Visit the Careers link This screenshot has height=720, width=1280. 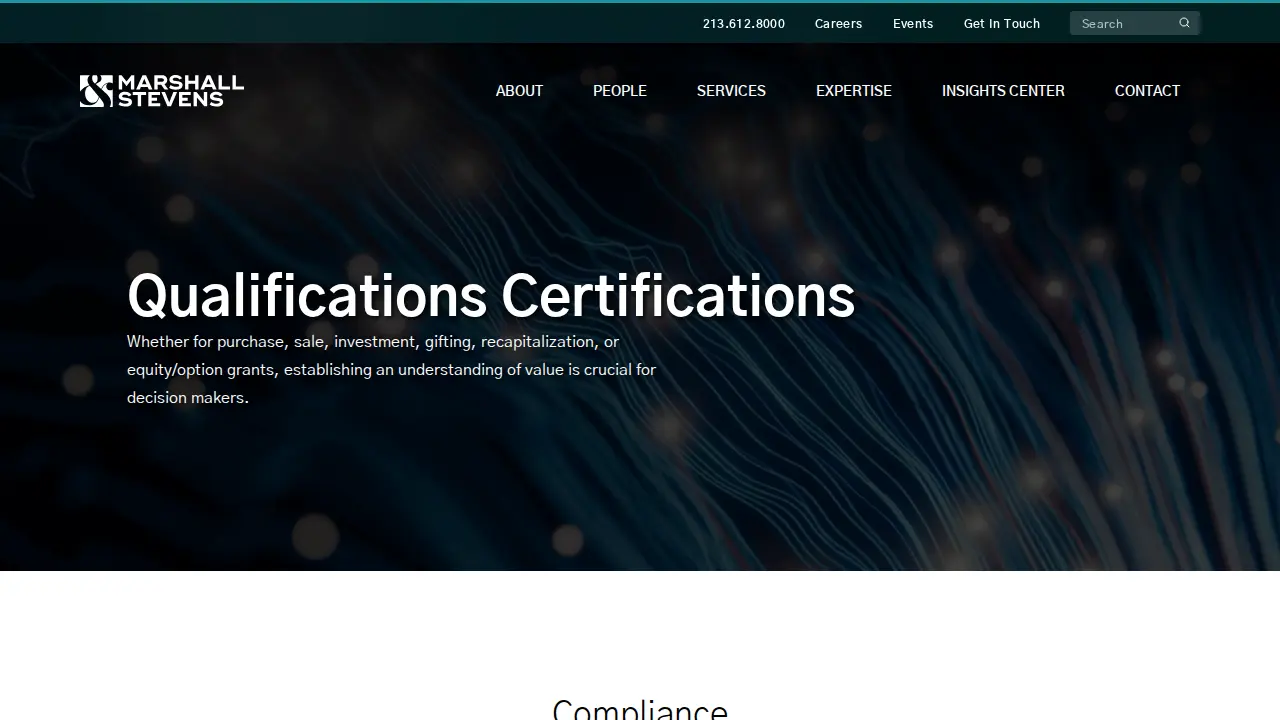[x=838, y=24]
